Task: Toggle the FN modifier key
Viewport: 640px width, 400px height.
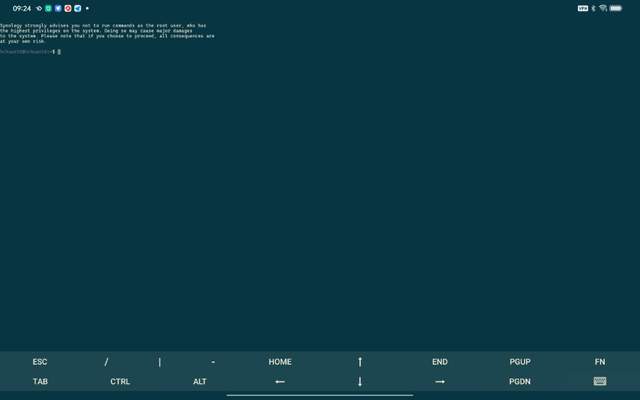Action: coord(600,362)
